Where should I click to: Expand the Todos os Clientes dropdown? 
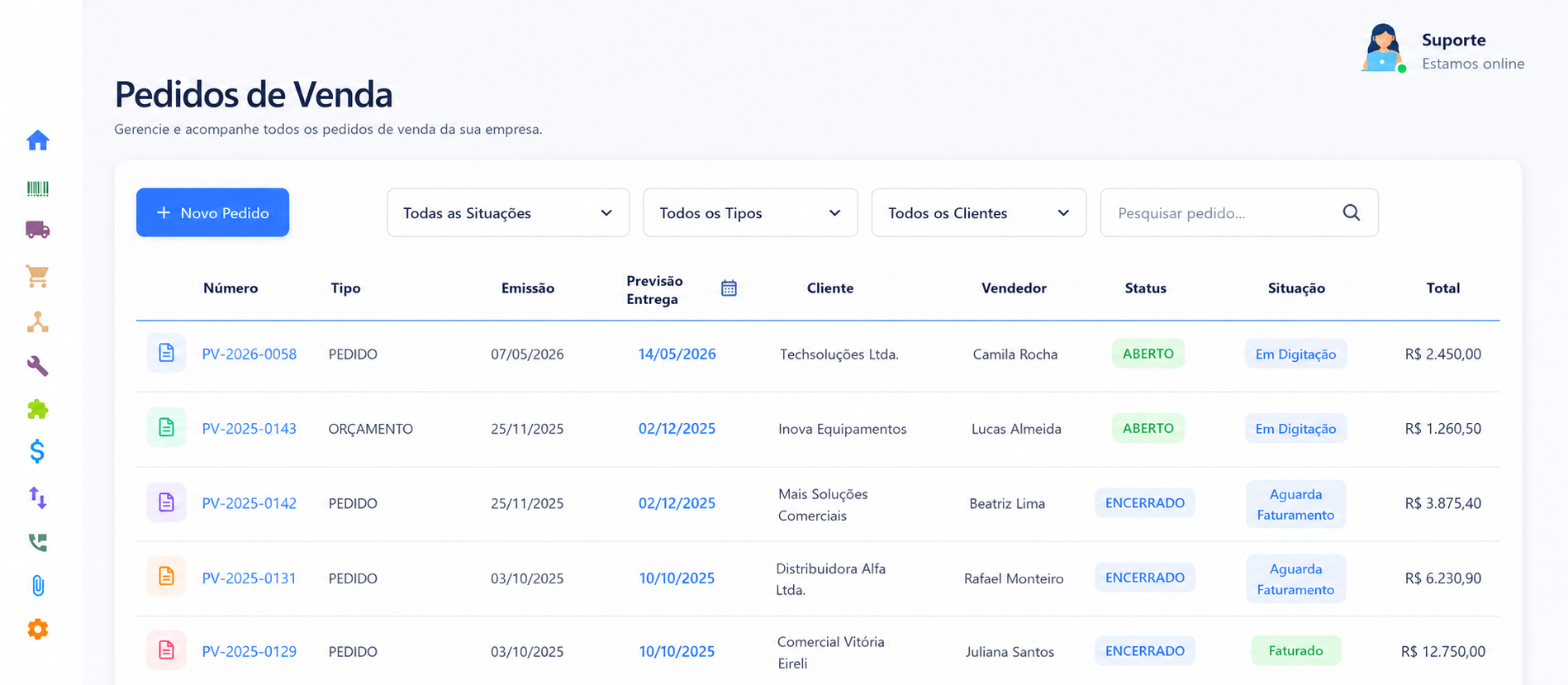click(979, 212)
